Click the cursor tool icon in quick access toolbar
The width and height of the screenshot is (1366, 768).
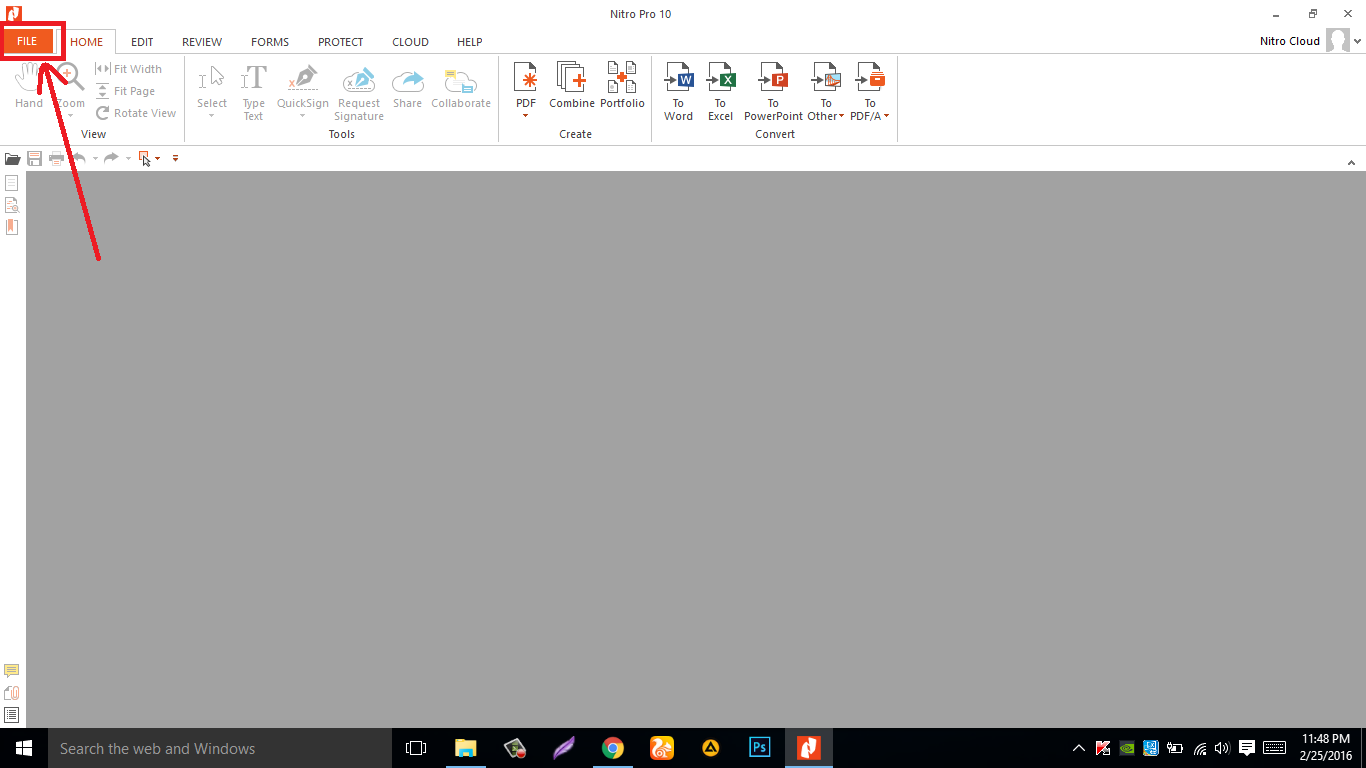(146, 158)
